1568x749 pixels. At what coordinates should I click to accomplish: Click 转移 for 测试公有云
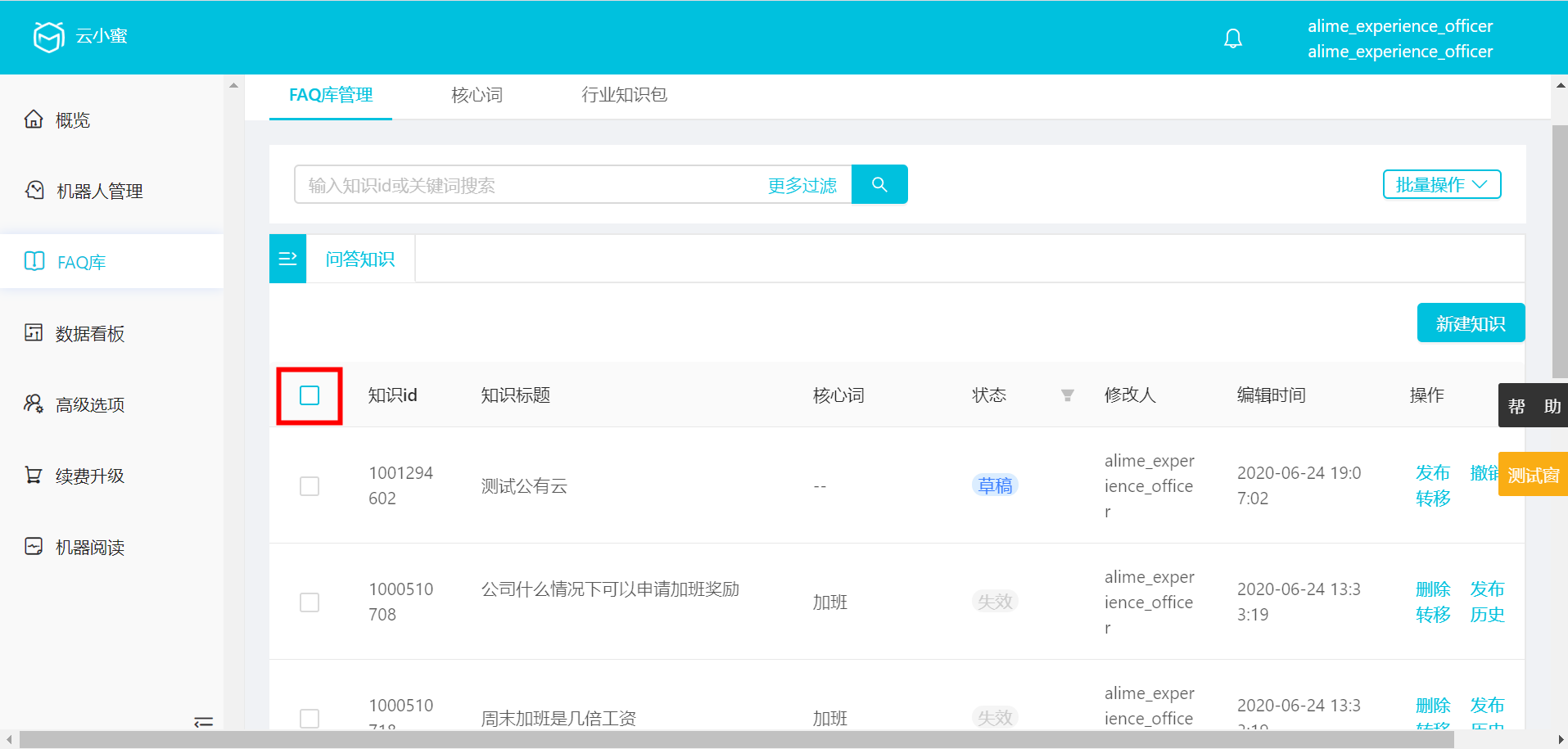[x=1433, y=498]
